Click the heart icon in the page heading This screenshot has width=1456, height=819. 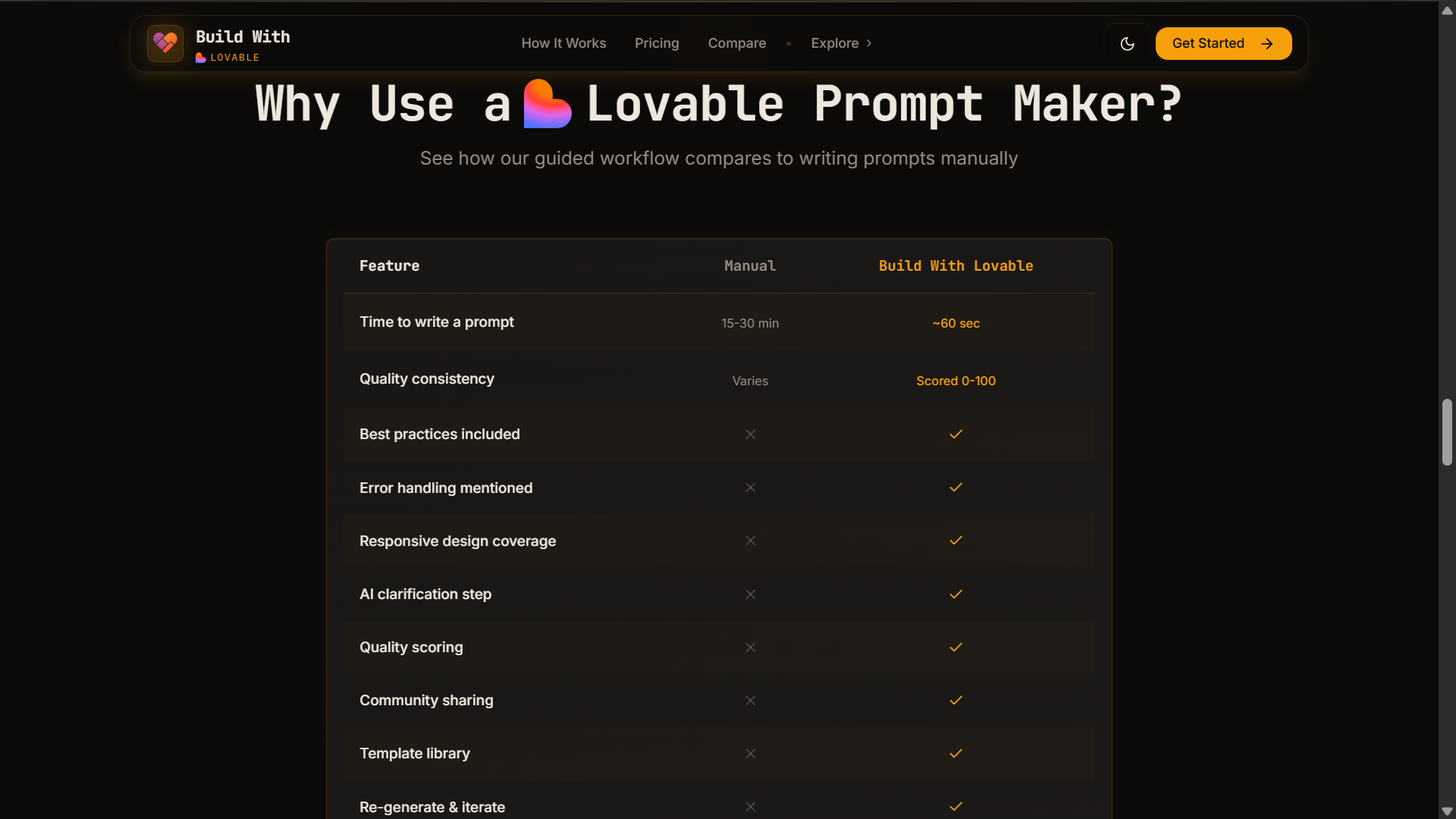pos(548,104)
